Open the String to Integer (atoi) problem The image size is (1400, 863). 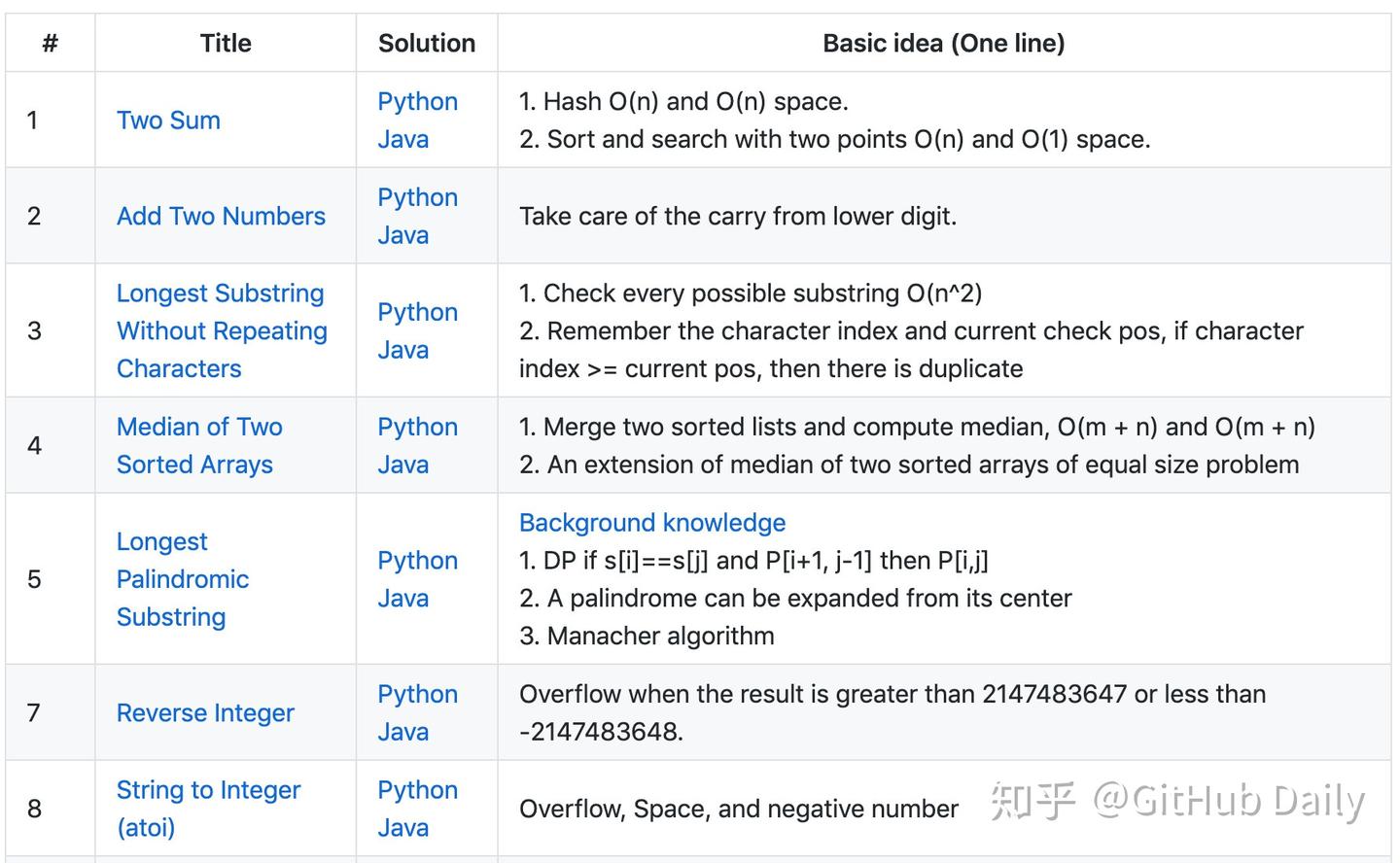click(208, 809)
